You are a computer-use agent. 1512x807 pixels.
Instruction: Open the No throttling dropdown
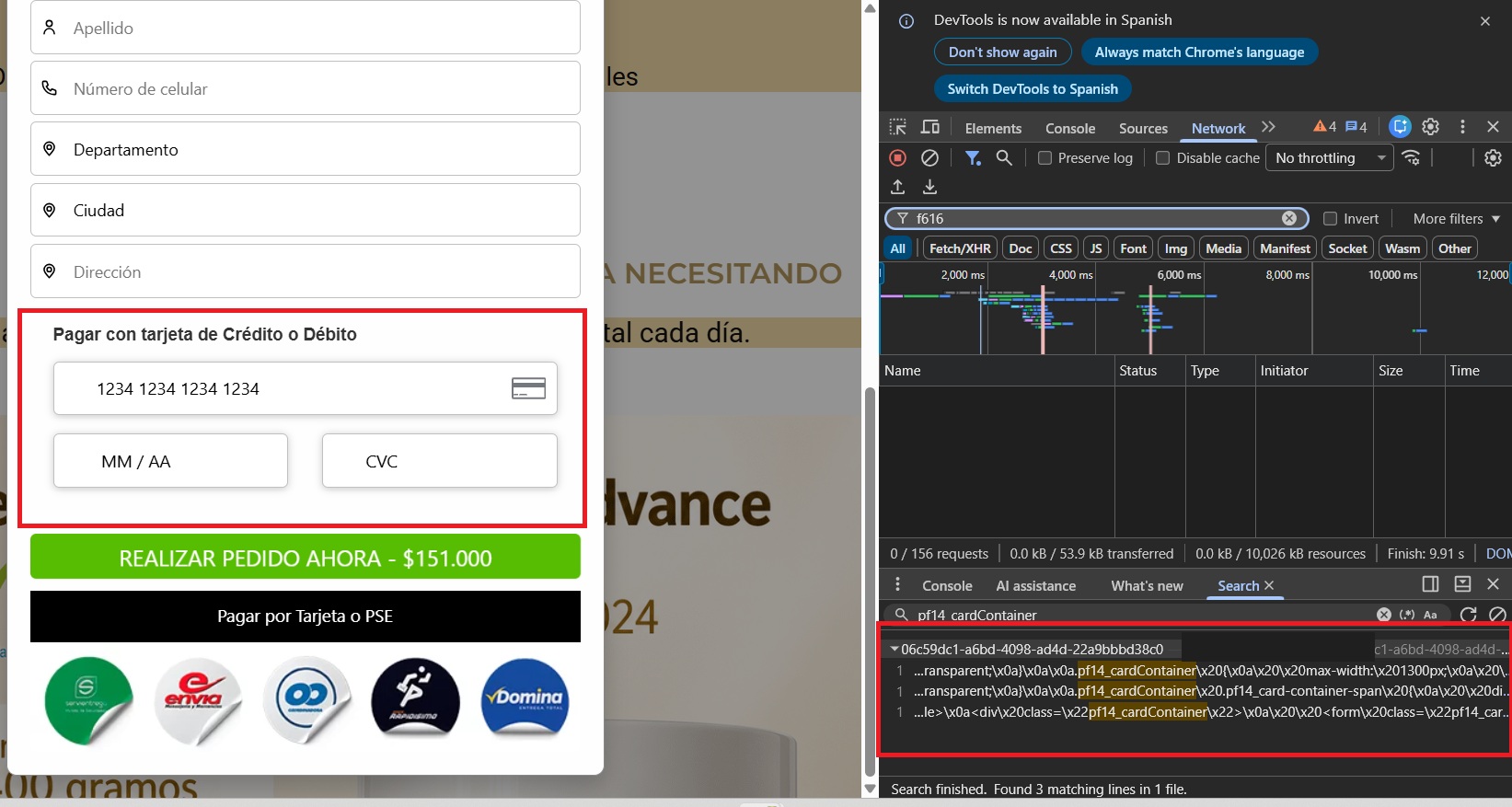1329,158
